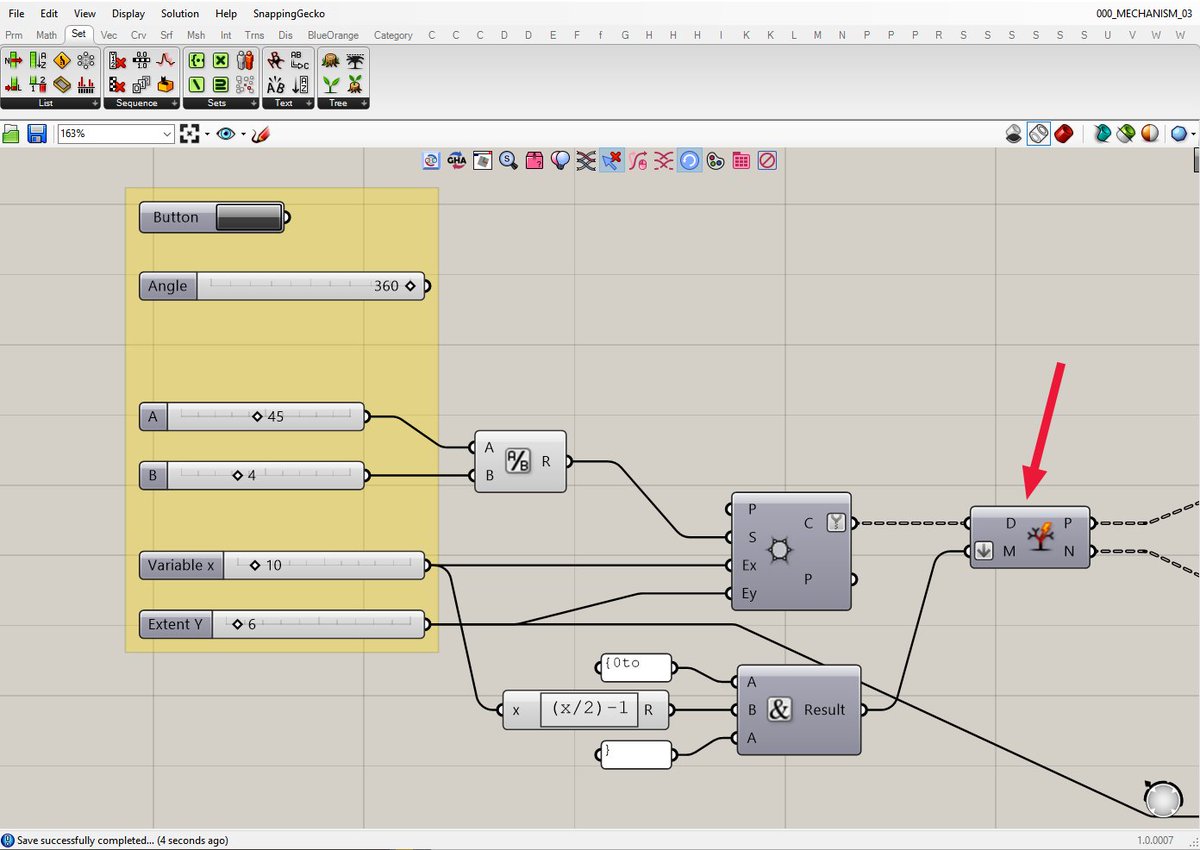The height and width of the screenshot is (850, 1200).
Task: Click the Save file floppy disk icon
Action: pos(37,133)
